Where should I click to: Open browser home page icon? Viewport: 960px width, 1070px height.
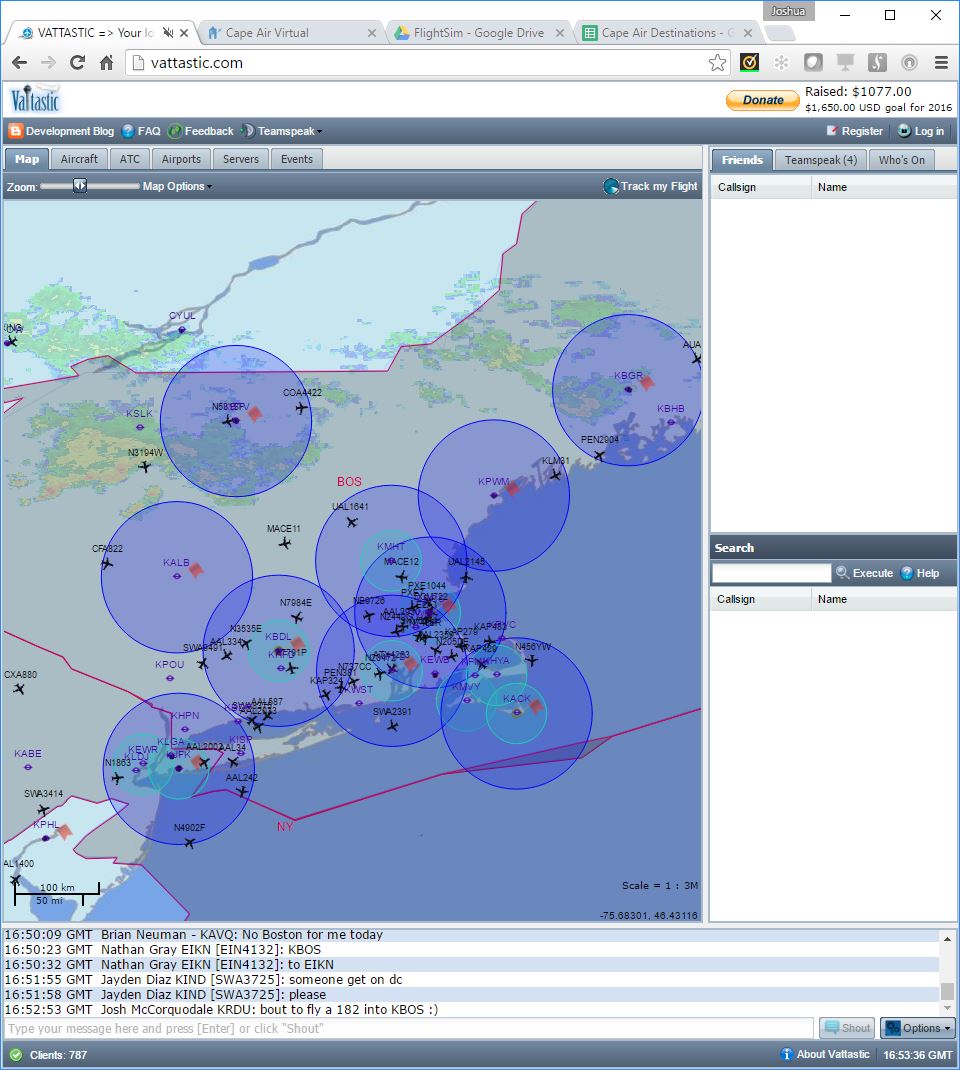[106, 63]
